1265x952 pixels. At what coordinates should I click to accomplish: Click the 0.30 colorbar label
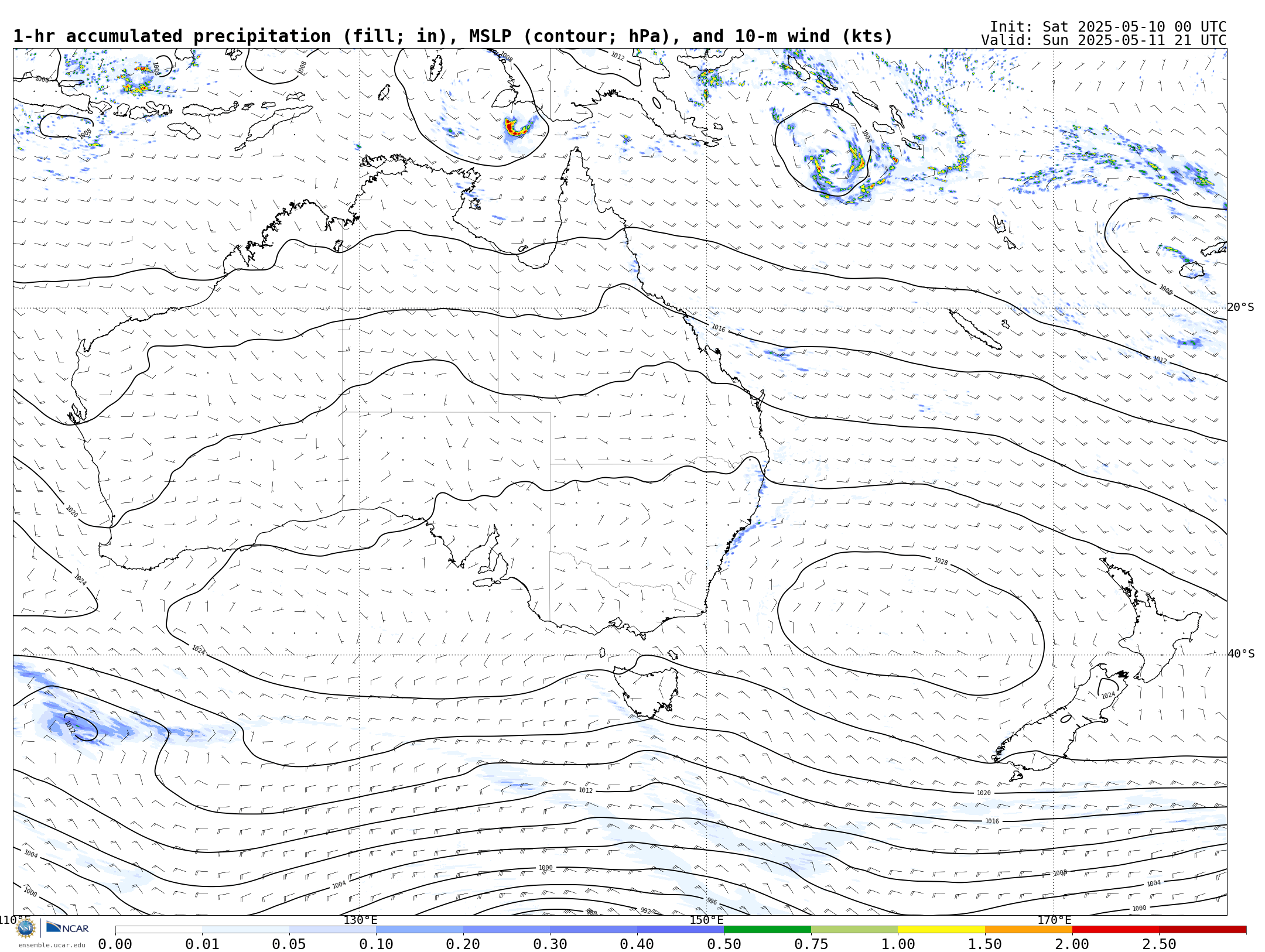550,944
